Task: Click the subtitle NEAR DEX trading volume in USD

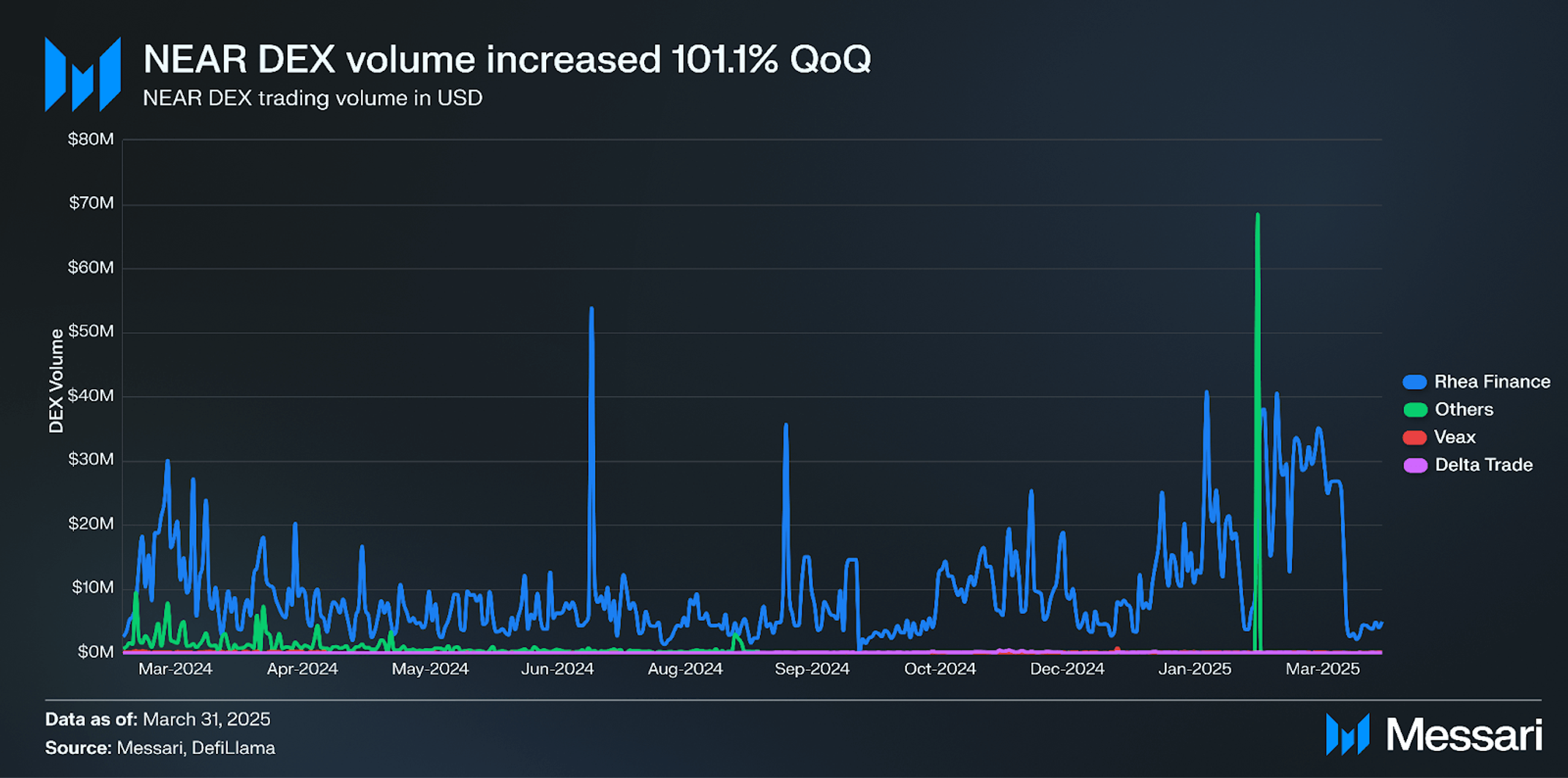Action: click(x=313, y=98)
